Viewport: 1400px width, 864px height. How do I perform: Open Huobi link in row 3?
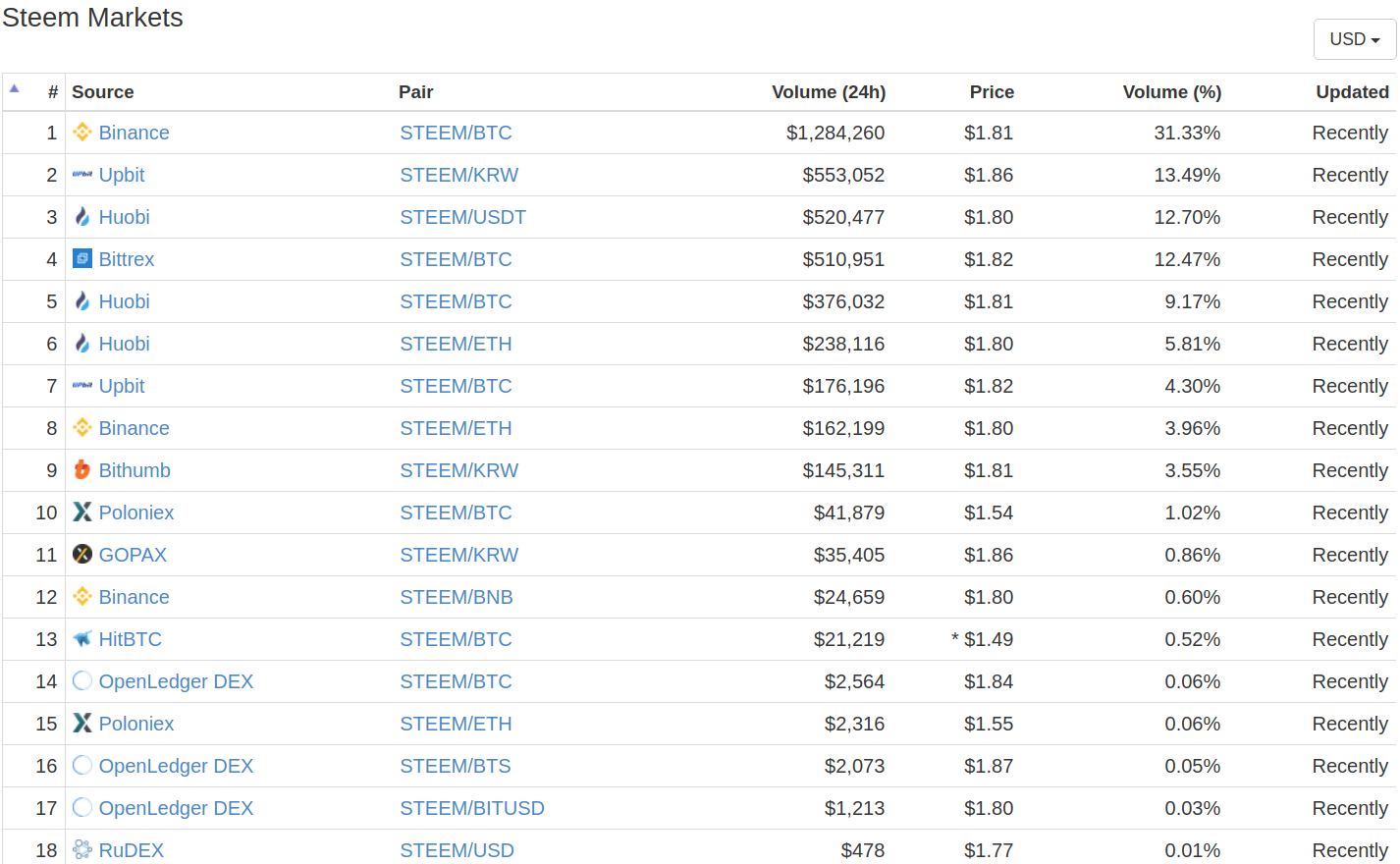pos(125,217)
